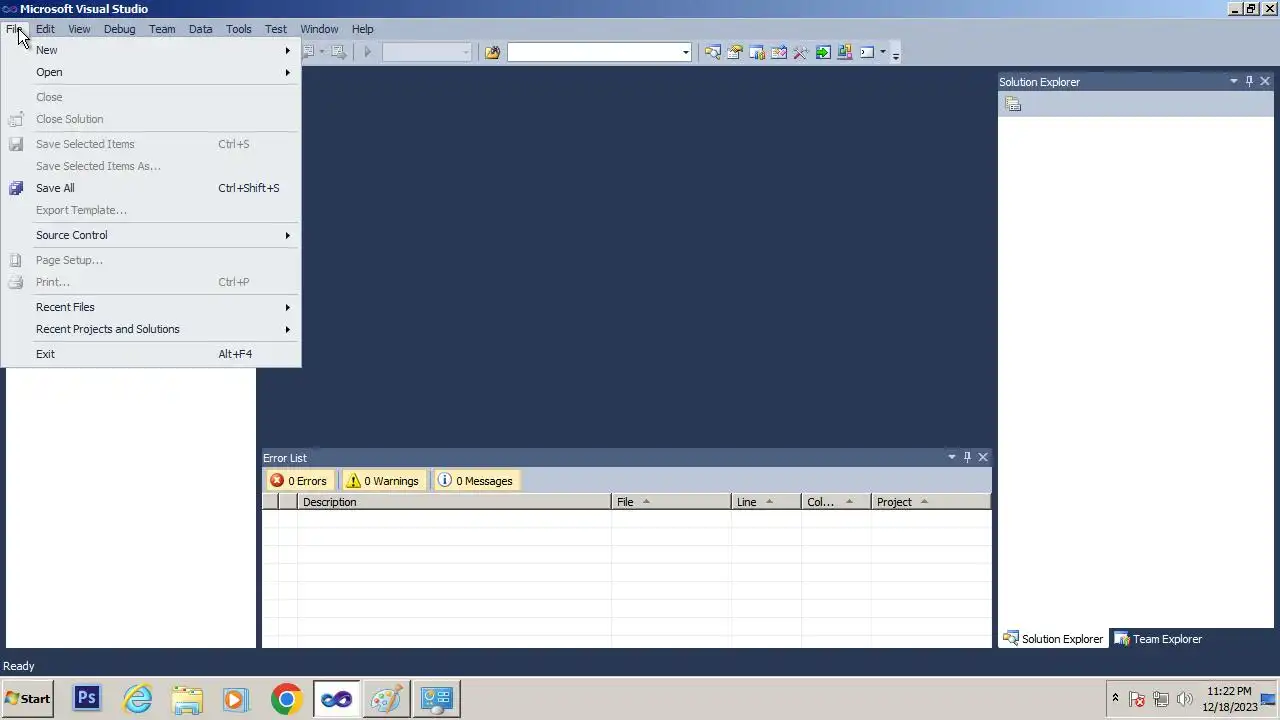
Task: Expand the Recent Files submenu
Action: (x=150, y=307)
